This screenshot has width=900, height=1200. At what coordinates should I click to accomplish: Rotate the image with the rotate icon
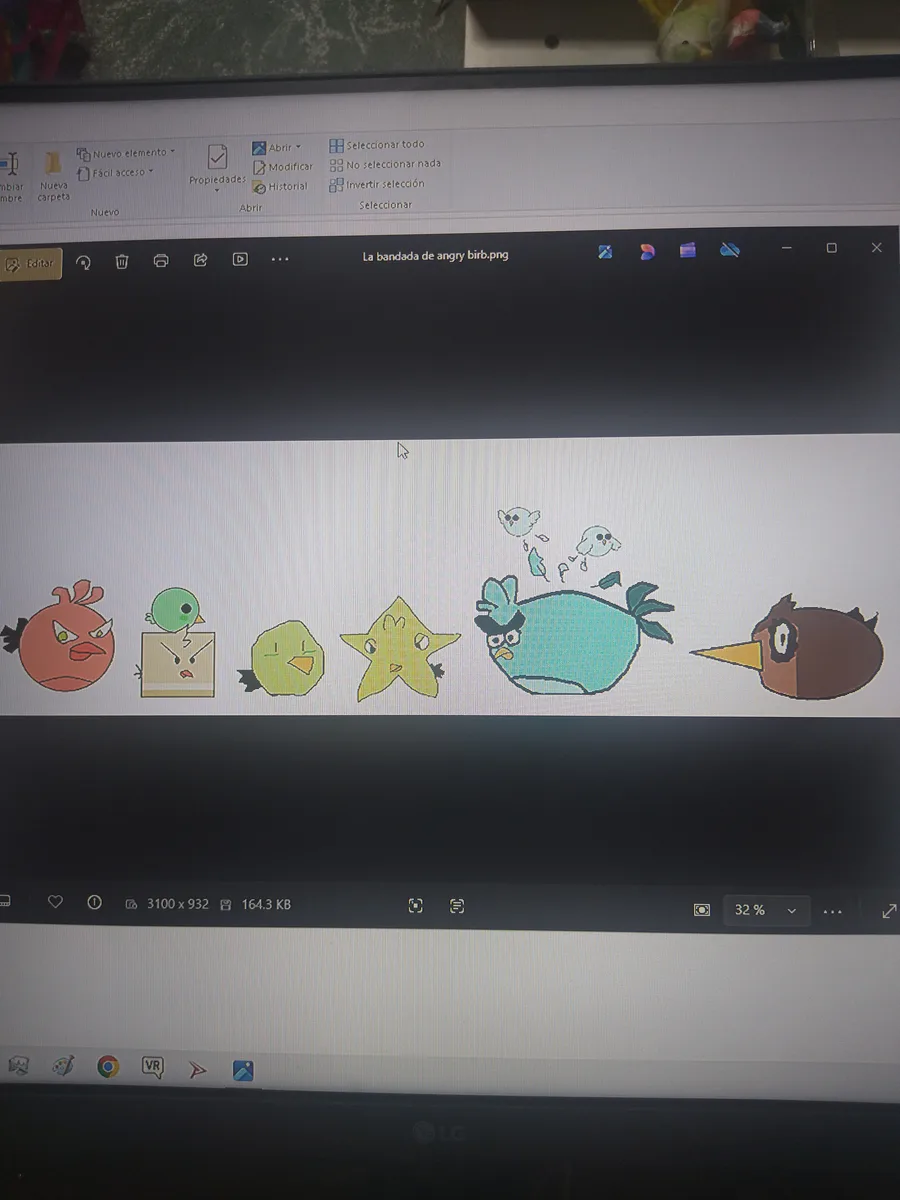point(84,261)
